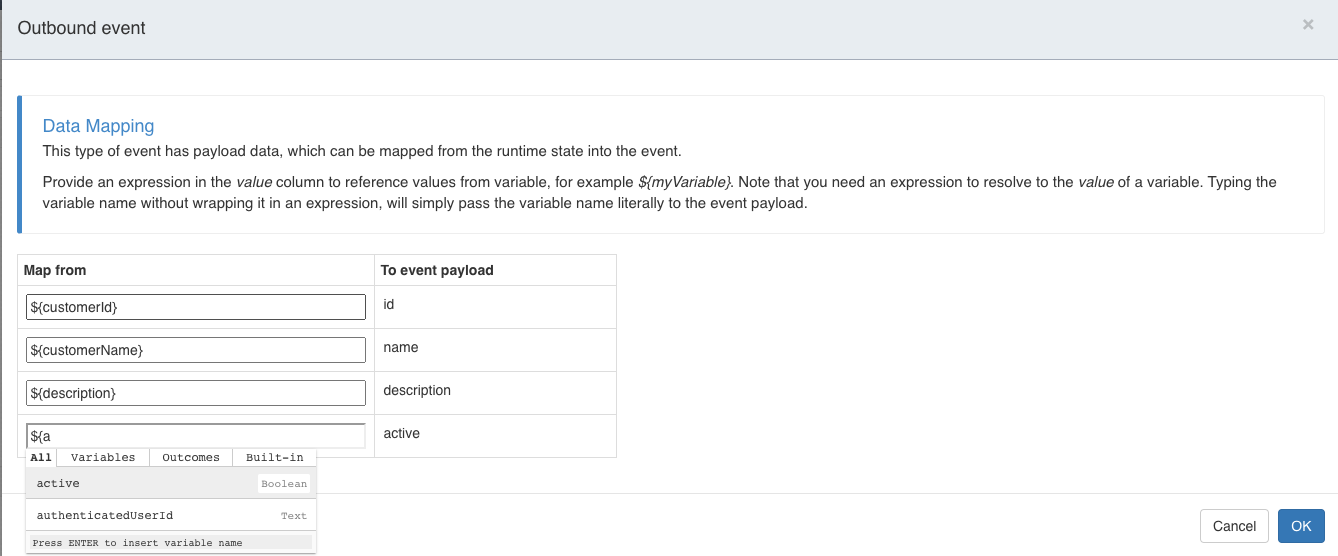Click the 'name' payload cell
The height and width of the screenshot is (556, 1338).
point(401,347)
